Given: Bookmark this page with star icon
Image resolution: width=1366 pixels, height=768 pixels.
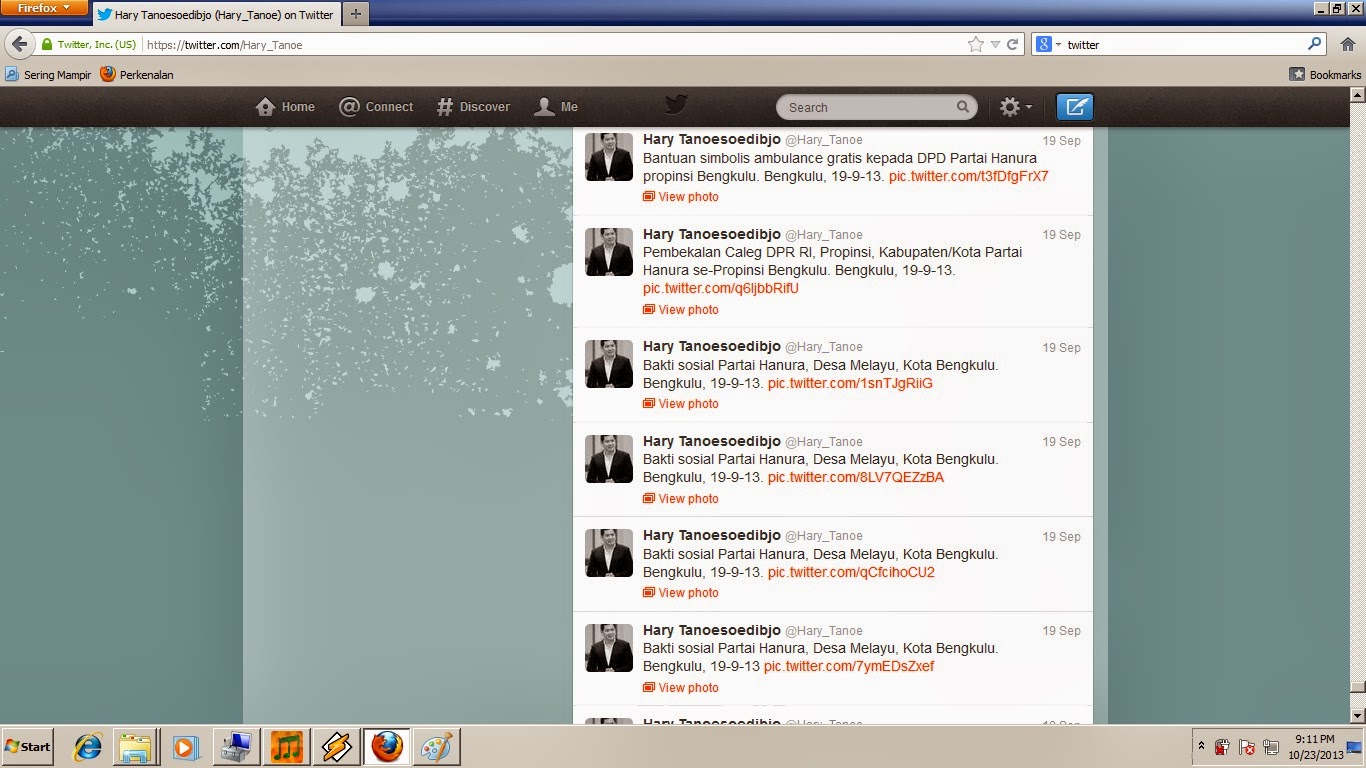Looking at the screenshot, I should pyautogui.click(x=975, y=44).
